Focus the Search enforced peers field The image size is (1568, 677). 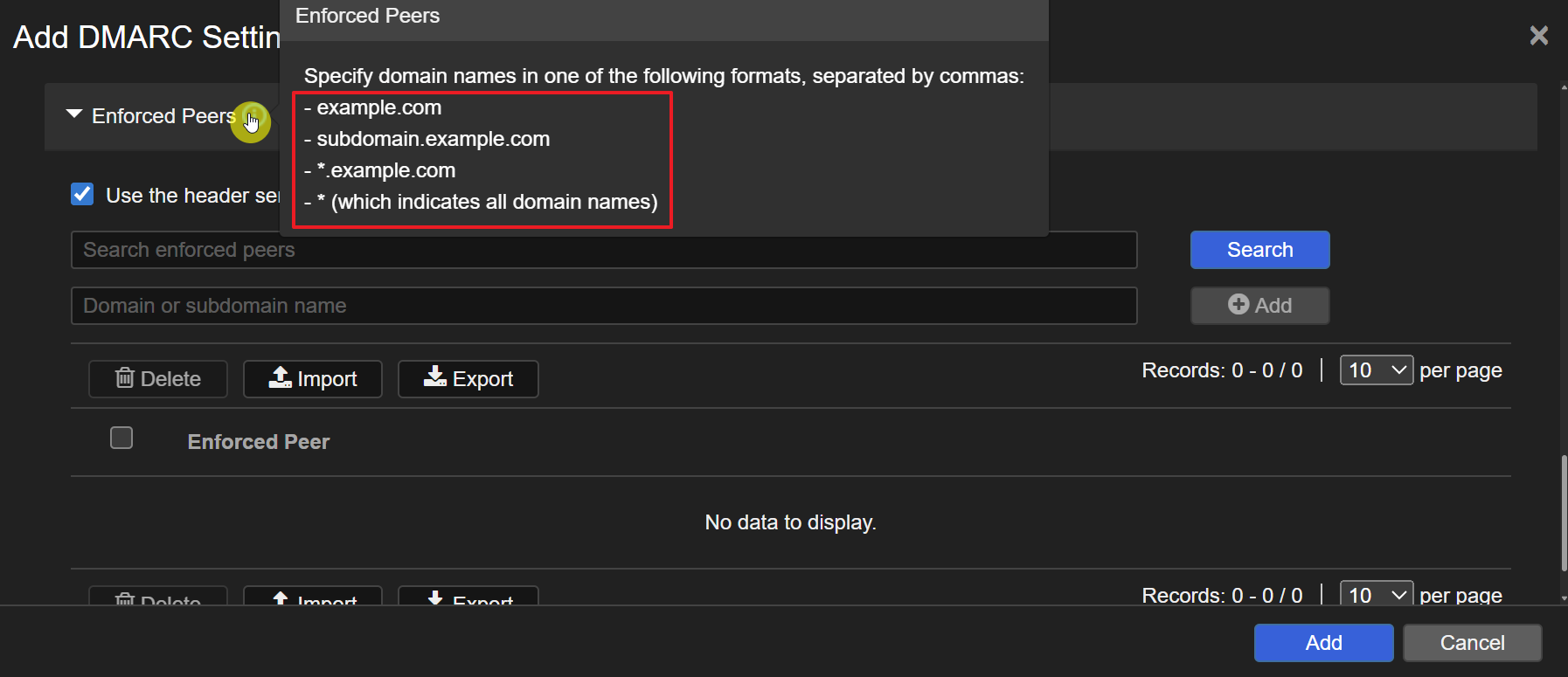pos(603,250)
